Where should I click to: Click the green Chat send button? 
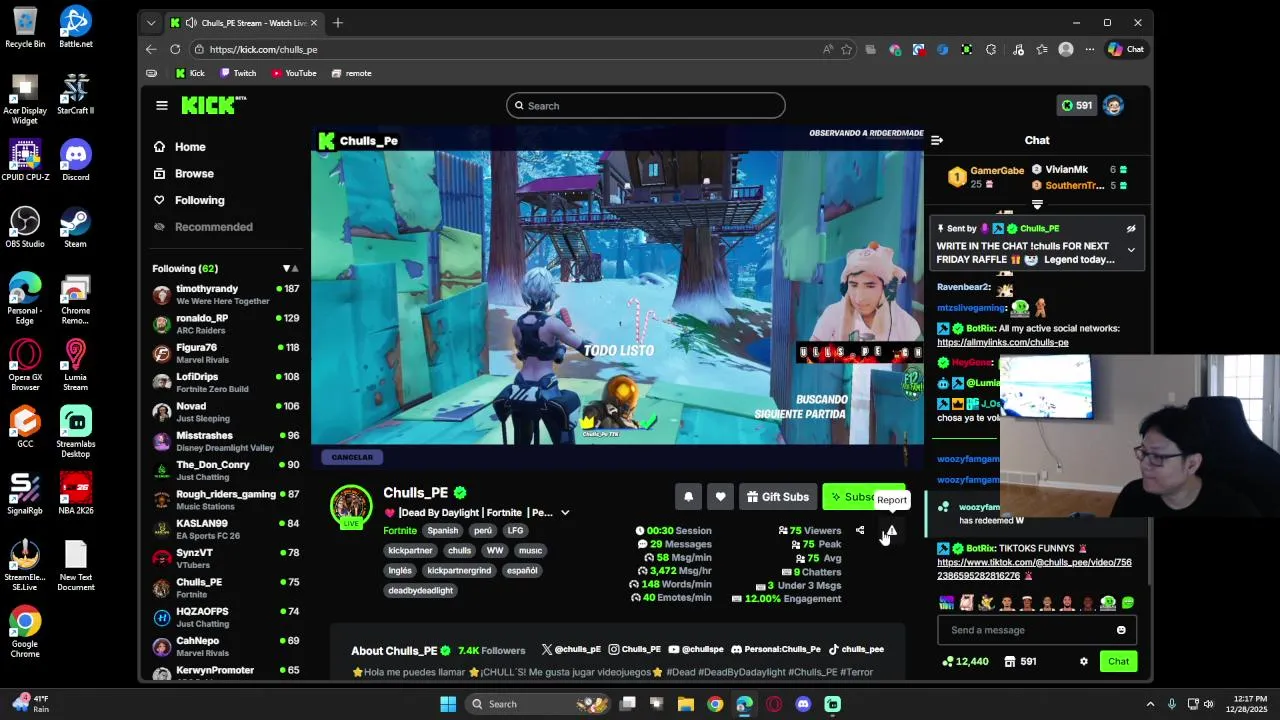pos(1118,661)
